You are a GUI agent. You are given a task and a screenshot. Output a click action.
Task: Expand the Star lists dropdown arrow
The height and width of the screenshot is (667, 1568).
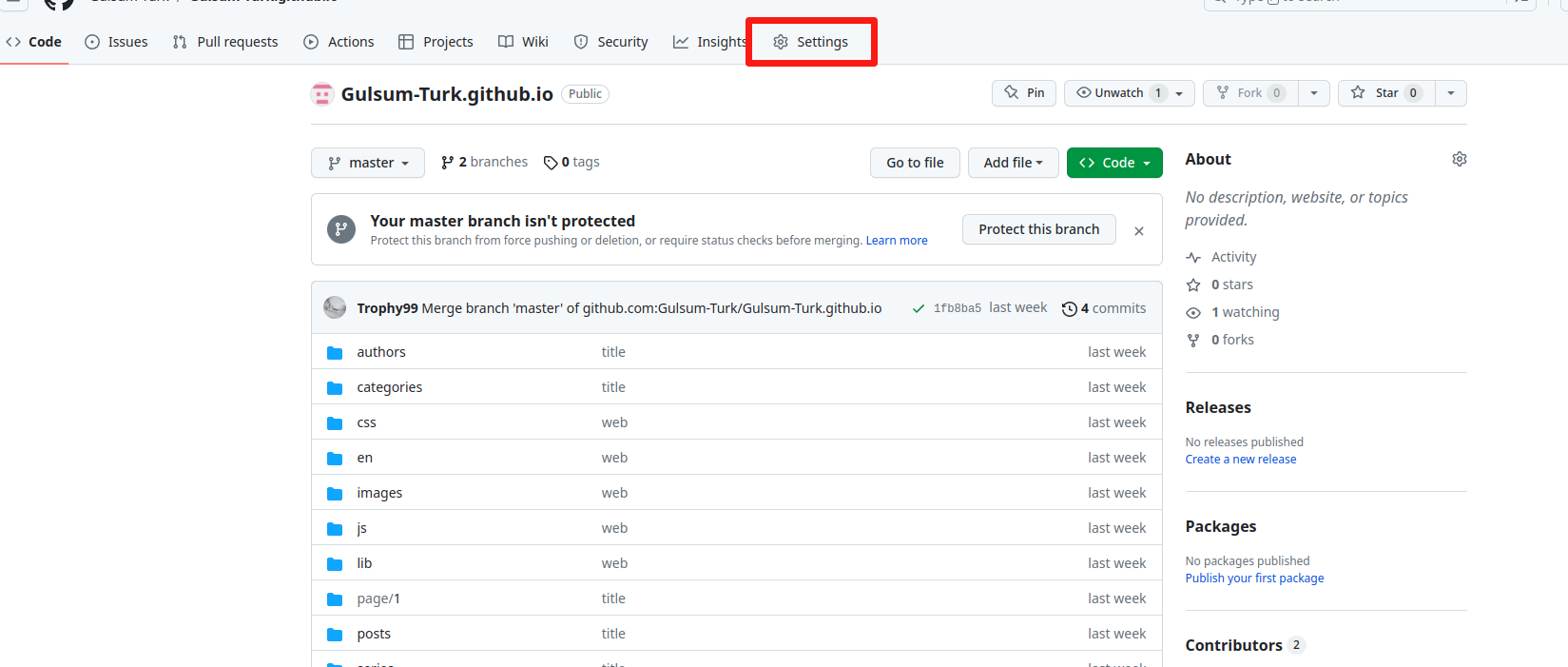[x=1451, y=92]
